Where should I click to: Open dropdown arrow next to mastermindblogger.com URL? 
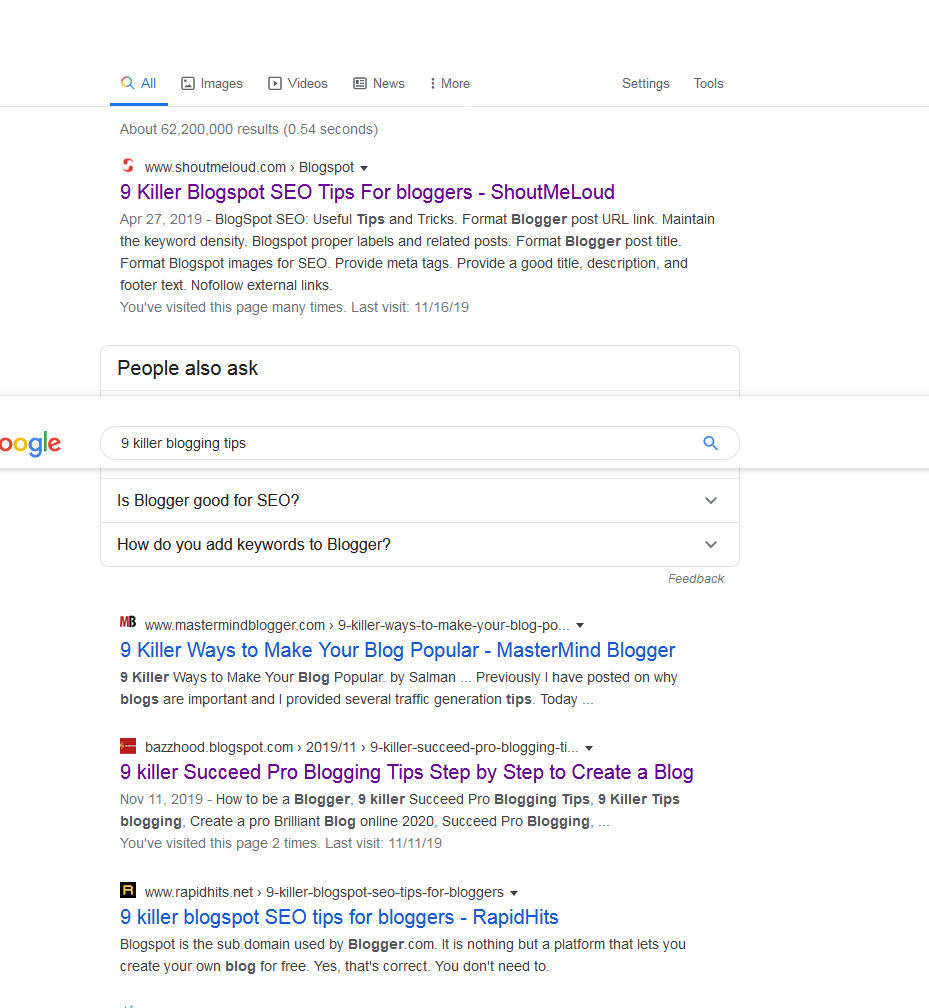580,626
